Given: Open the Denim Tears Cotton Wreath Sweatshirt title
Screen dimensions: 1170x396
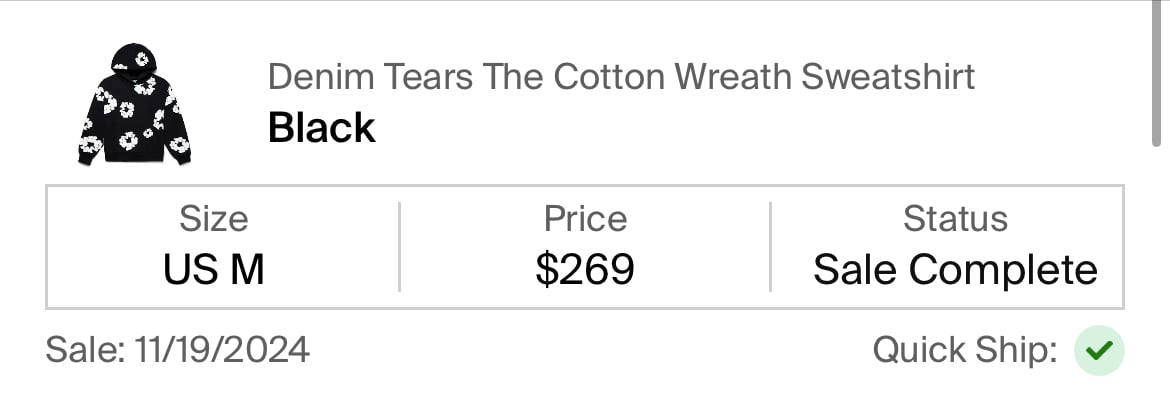Looking at the screenshot, I should coord(621,77).
